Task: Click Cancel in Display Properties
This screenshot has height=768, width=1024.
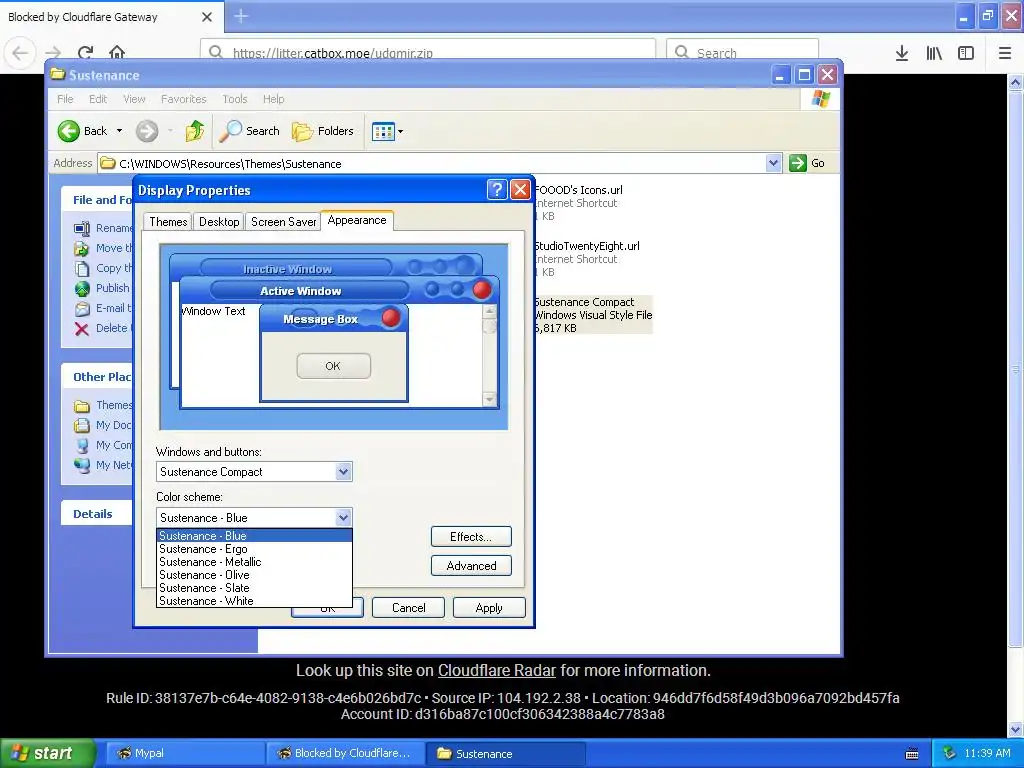Action: pyautogui.click(x=408, y=608)
